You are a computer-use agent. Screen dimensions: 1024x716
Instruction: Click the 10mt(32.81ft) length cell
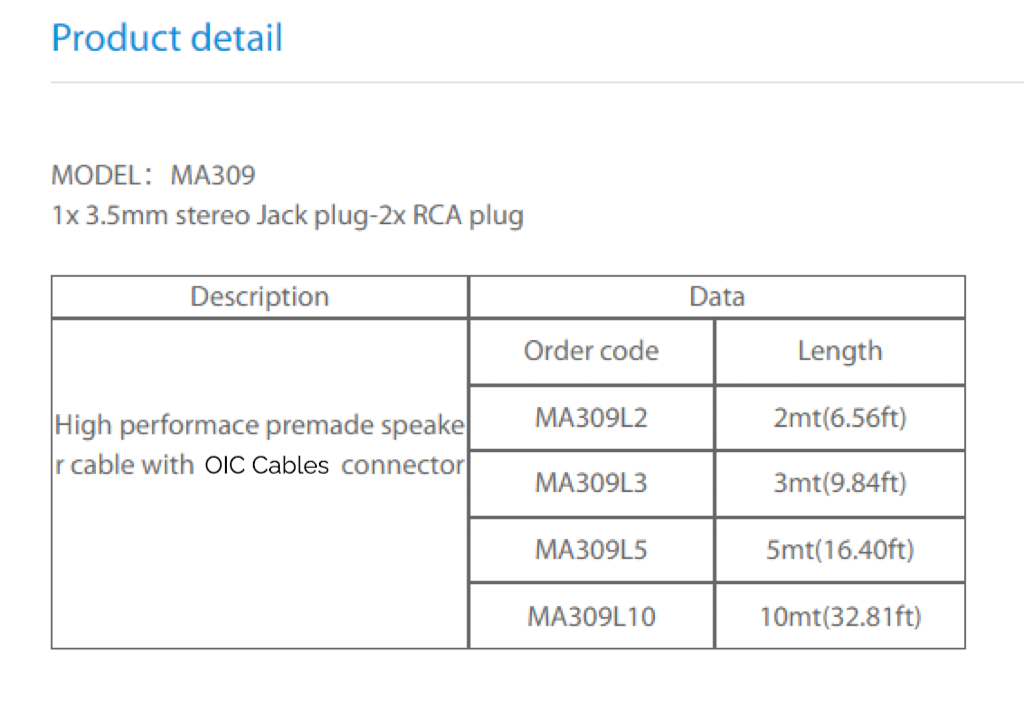[839, 616]
